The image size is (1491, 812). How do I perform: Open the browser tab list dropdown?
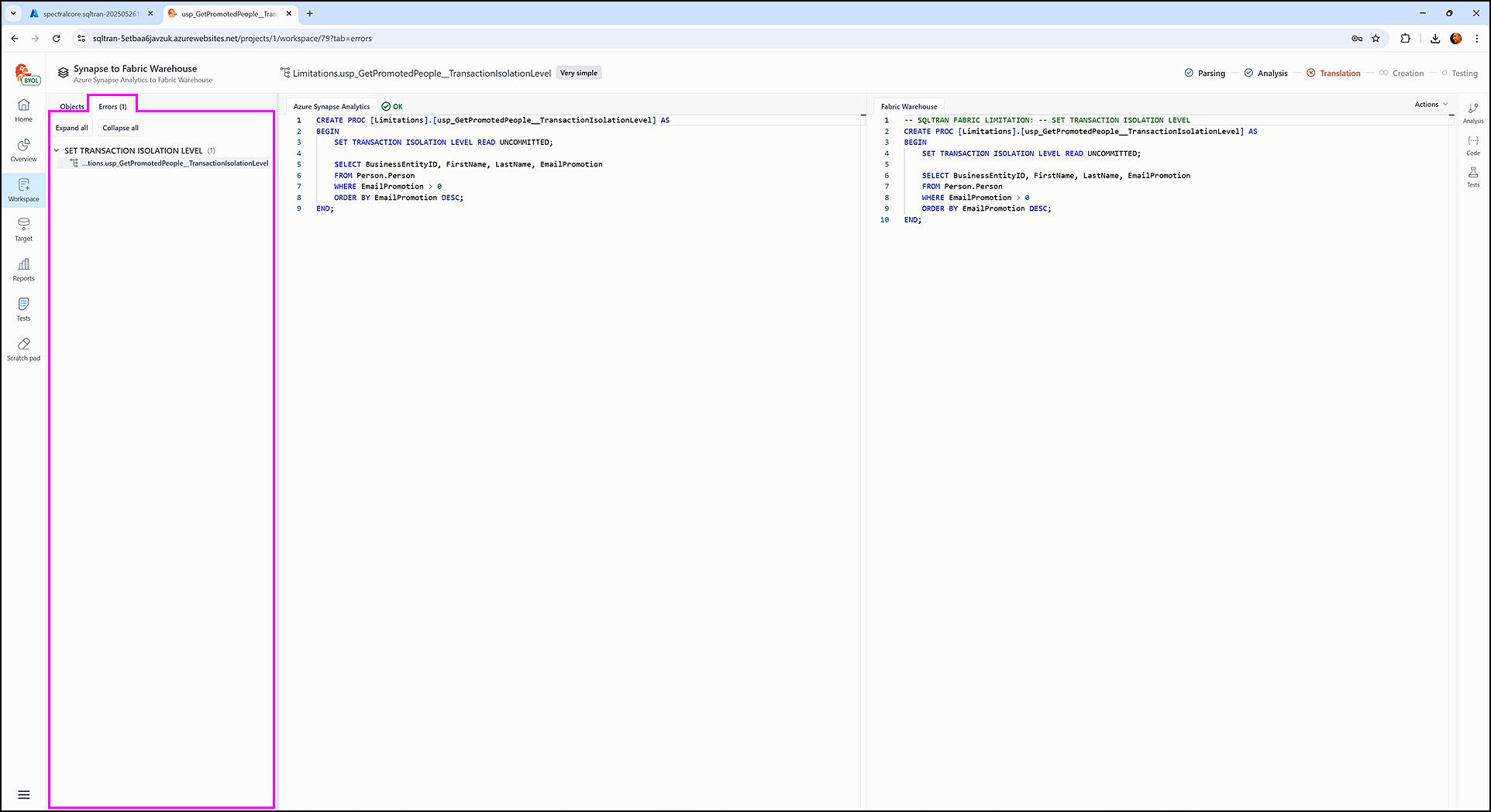(x=13, y=13)
